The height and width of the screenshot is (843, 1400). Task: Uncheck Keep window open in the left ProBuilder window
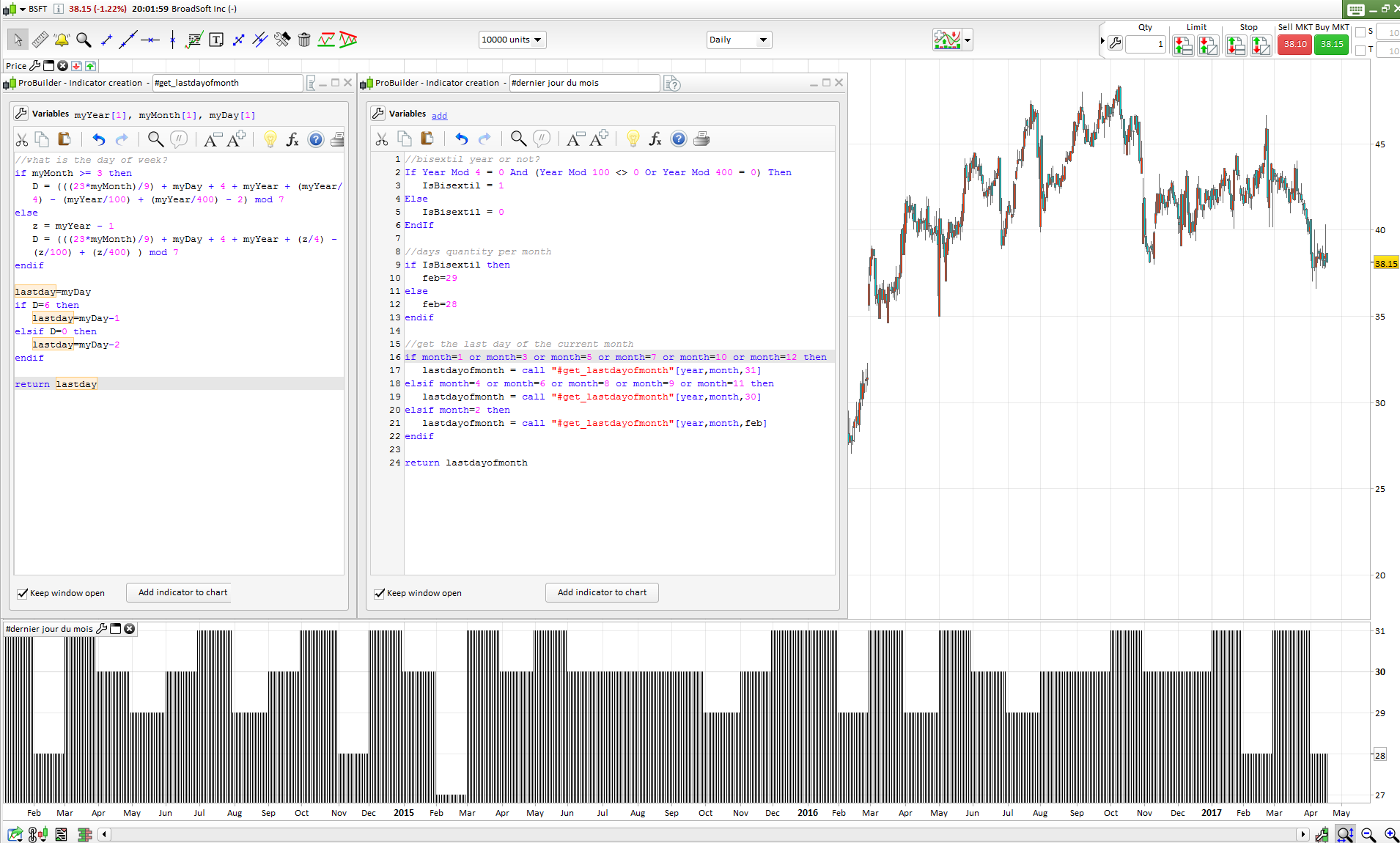click(x=23, y=593)
